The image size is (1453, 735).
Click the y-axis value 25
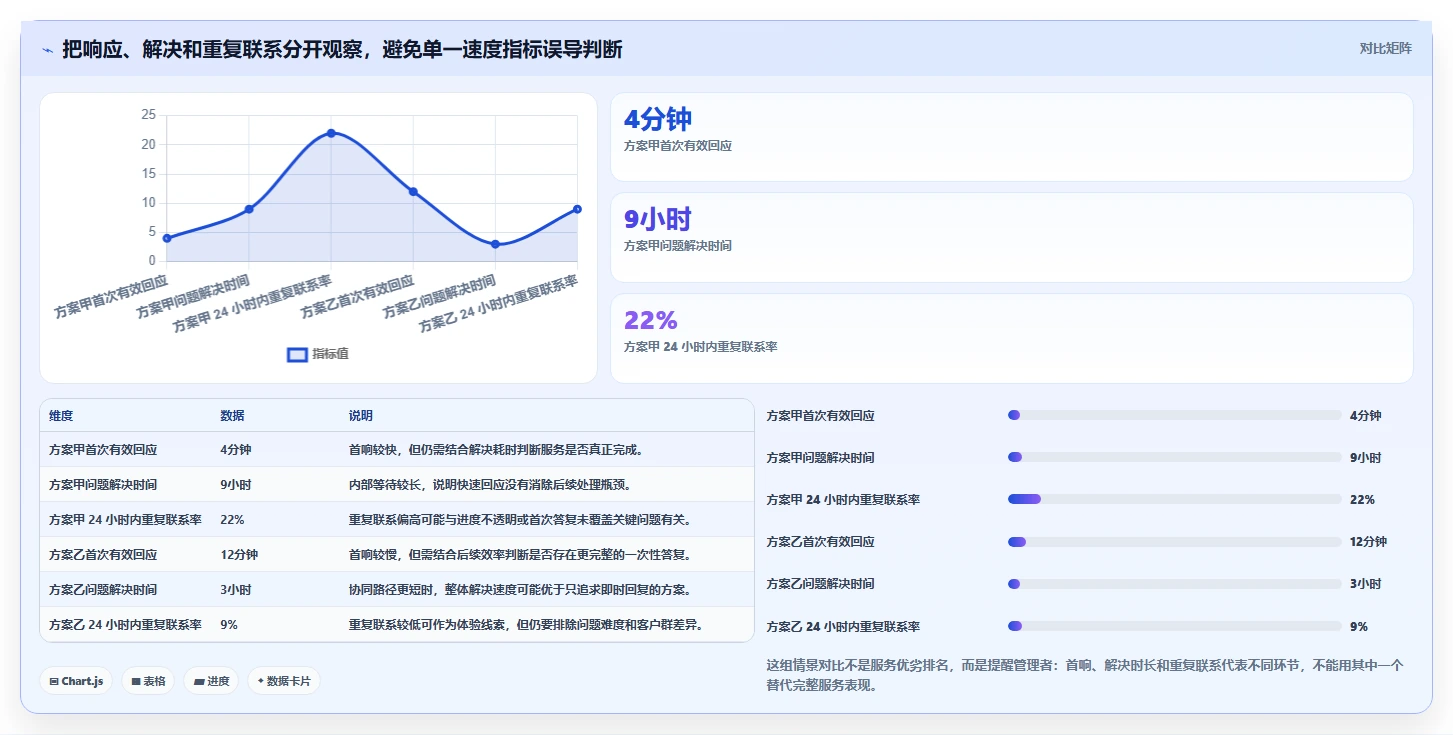[148, 115]
